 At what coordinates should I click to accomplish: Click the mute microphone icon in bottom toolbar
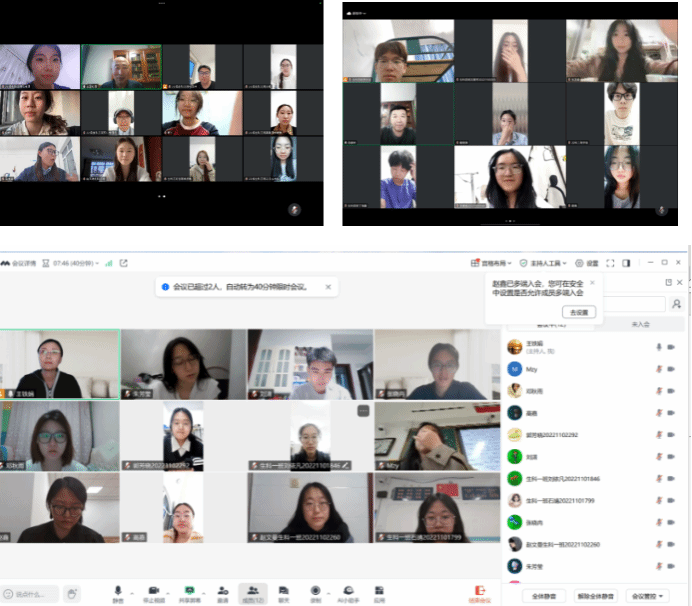tap(118, 591)
